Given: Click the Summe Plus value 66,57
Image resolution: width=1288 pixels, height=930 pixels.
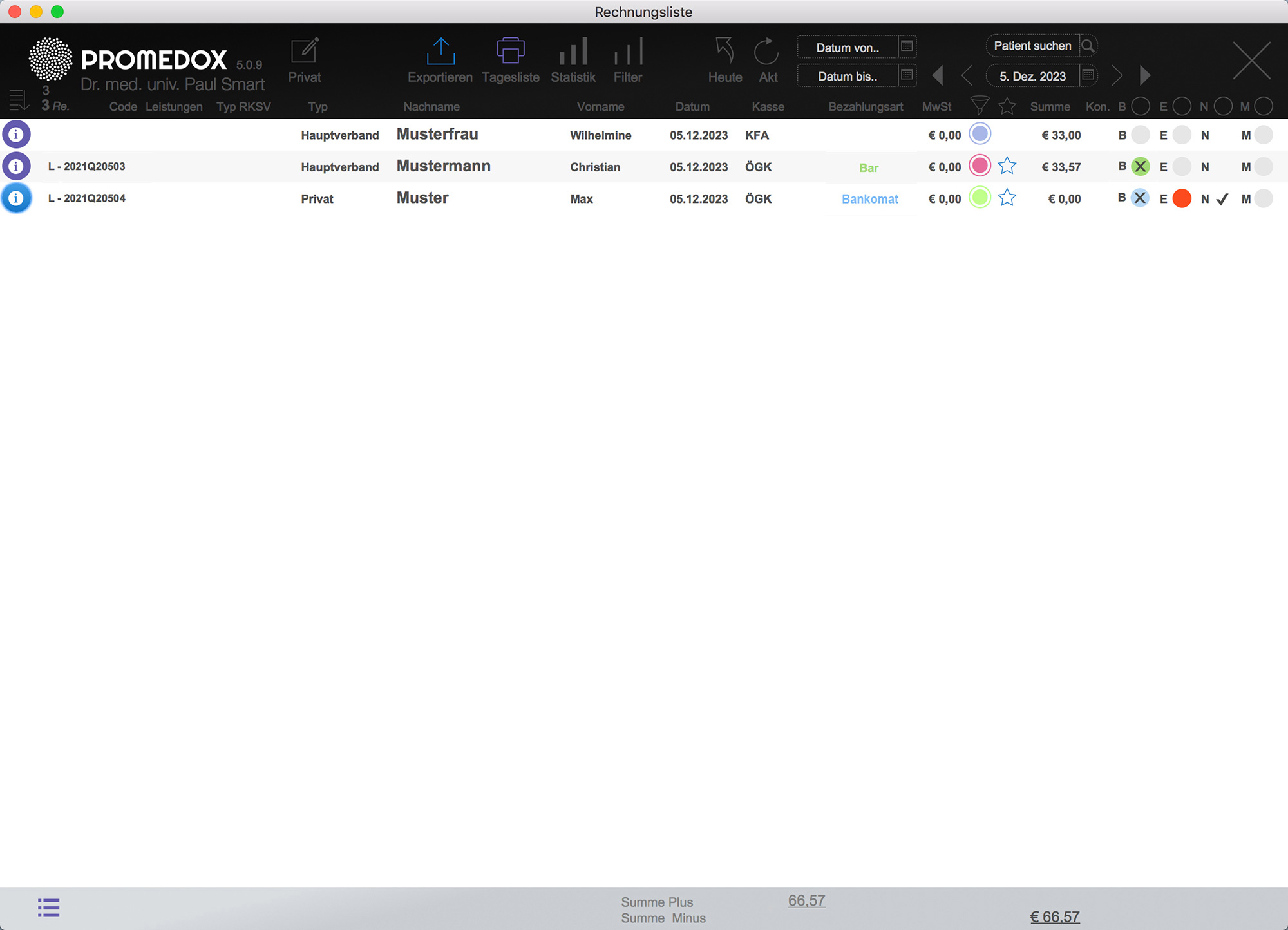Looking at the screenshot, I should pos(806,900).
